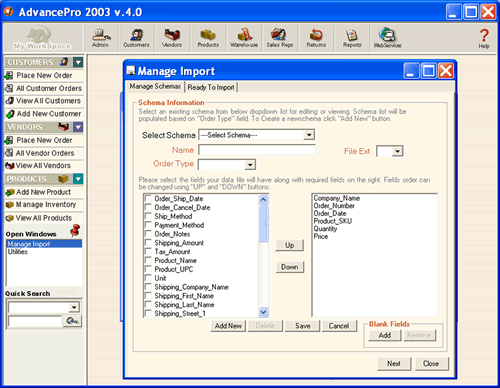Click the Add New schema button
The image size is (500, 388).
tap(228, 326)
